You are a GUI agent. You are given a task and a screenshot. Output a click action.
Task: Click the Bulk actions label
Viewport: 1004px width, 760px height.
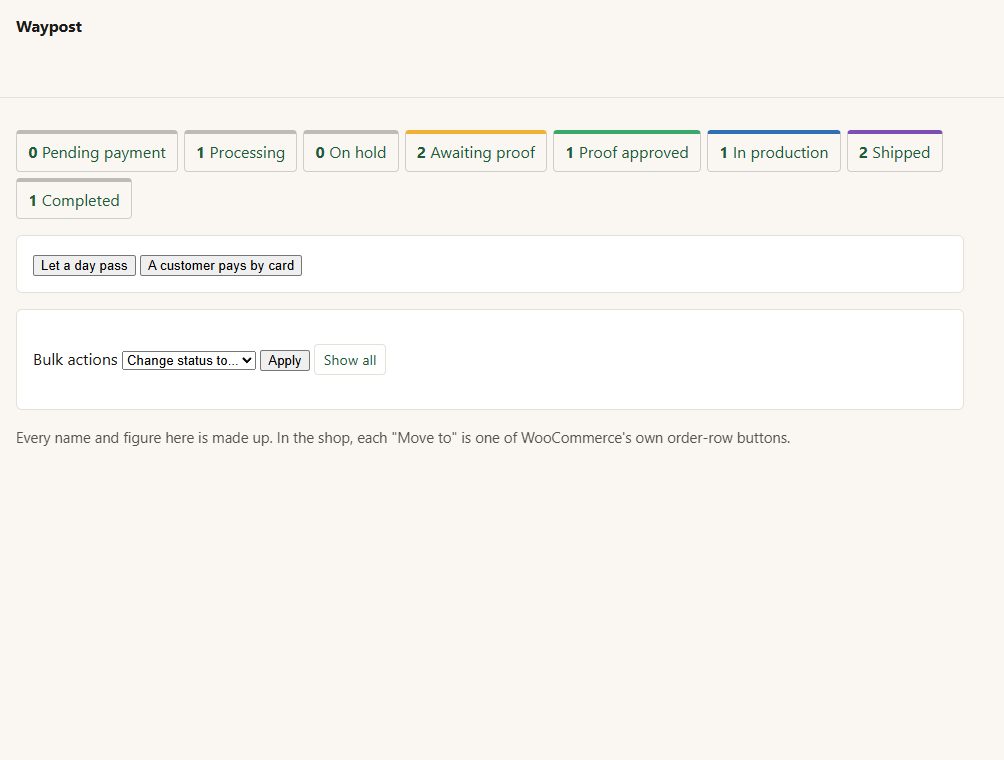[75, 360]
